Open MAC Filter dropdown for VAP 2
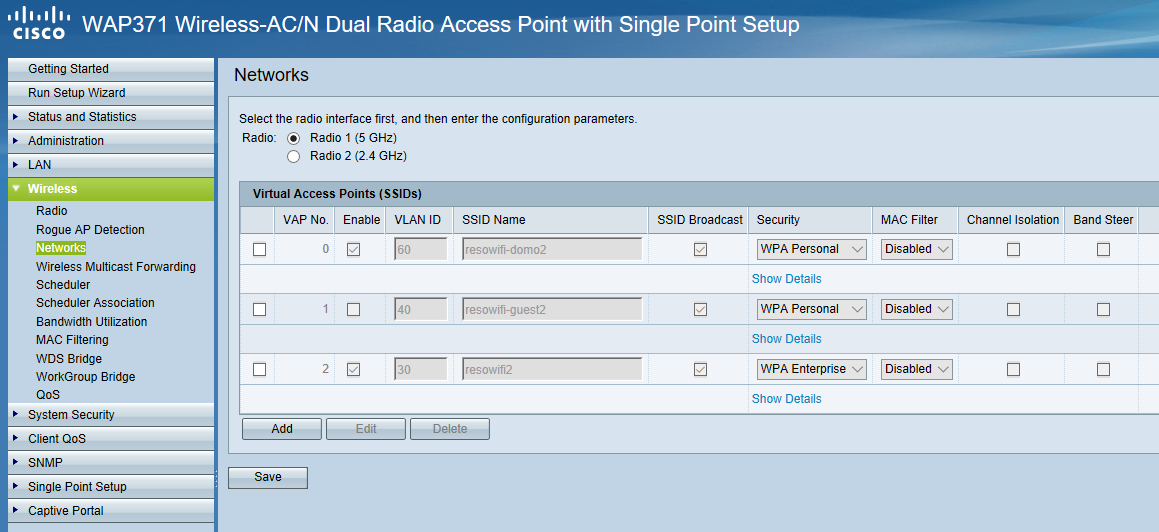This screenshot has height=532, width=1159. click(x=917, y=369)
